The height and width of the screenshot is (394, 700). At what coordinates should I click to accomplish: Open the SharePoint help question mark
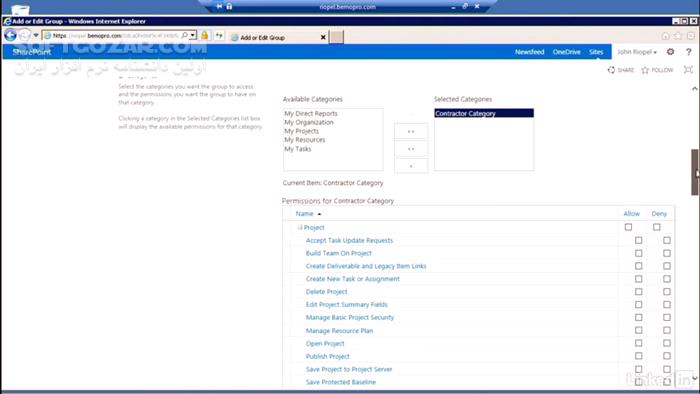(x=688, y=52)
